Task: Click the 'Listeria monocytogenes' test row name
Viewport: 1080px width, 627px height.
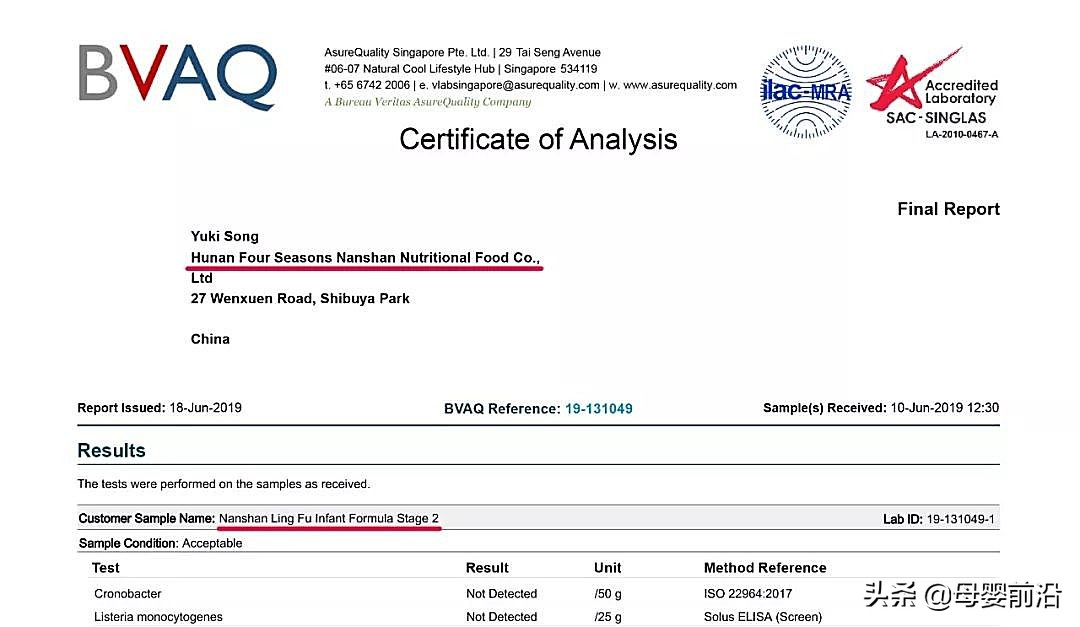Action: [x=158, y=617]
